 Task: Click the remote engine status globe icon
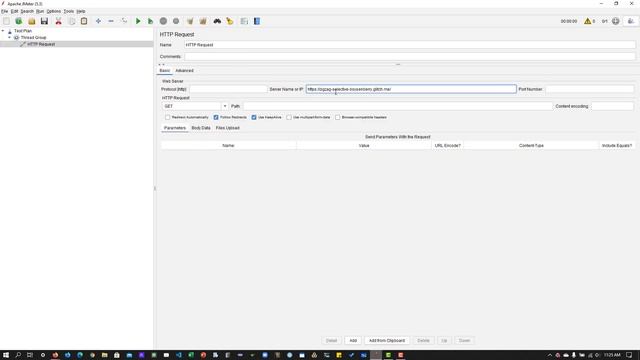[x=616, y=21]
